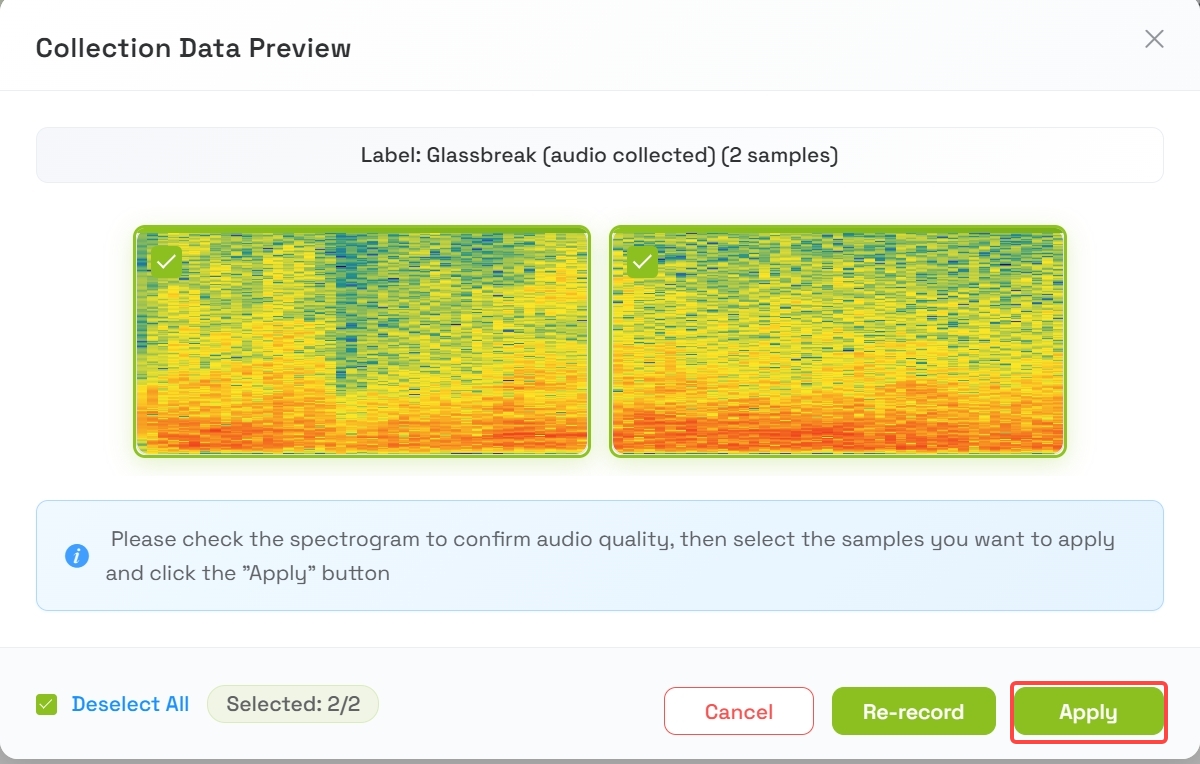Viewport: 1200px width, 764px height.
Task: Click the spectrogram audio quality instruction text
Action: 610,556
